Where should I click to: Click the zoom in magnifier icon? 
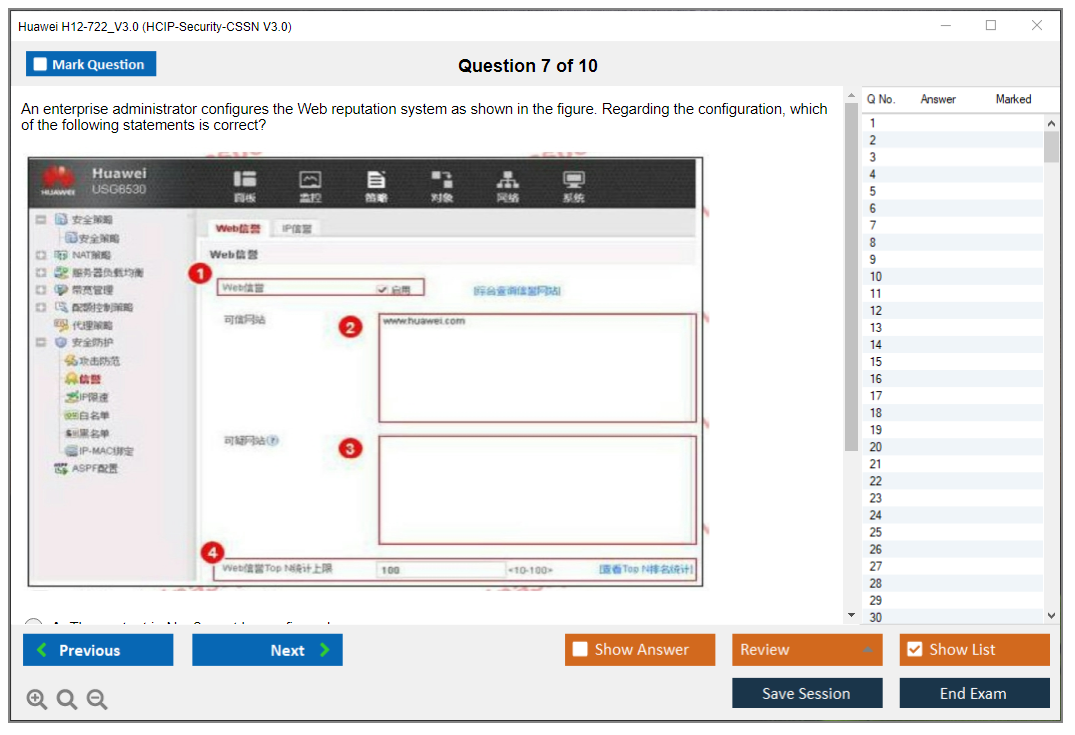point(37,700)
